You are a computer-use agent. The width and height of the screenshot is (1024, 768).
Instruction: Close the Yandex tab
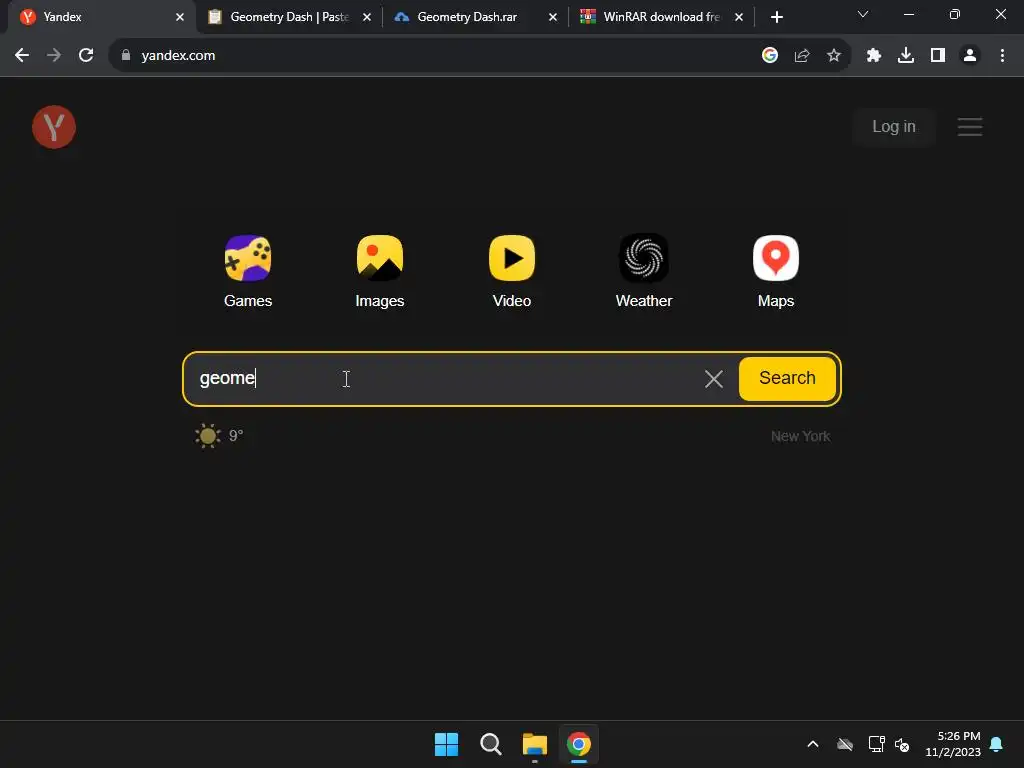[180, 17]
